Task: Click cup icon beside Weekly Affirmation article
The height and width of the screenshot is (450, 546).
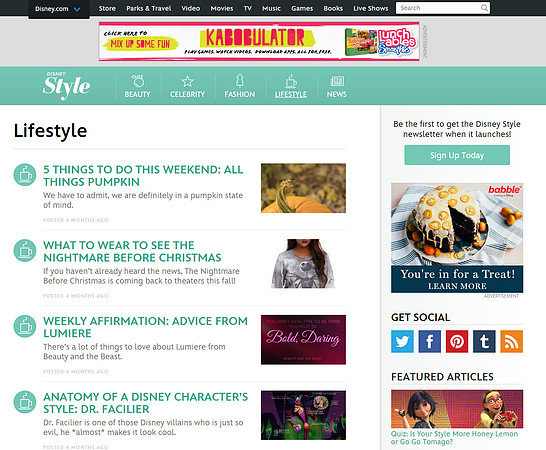Action: point(25,326)
